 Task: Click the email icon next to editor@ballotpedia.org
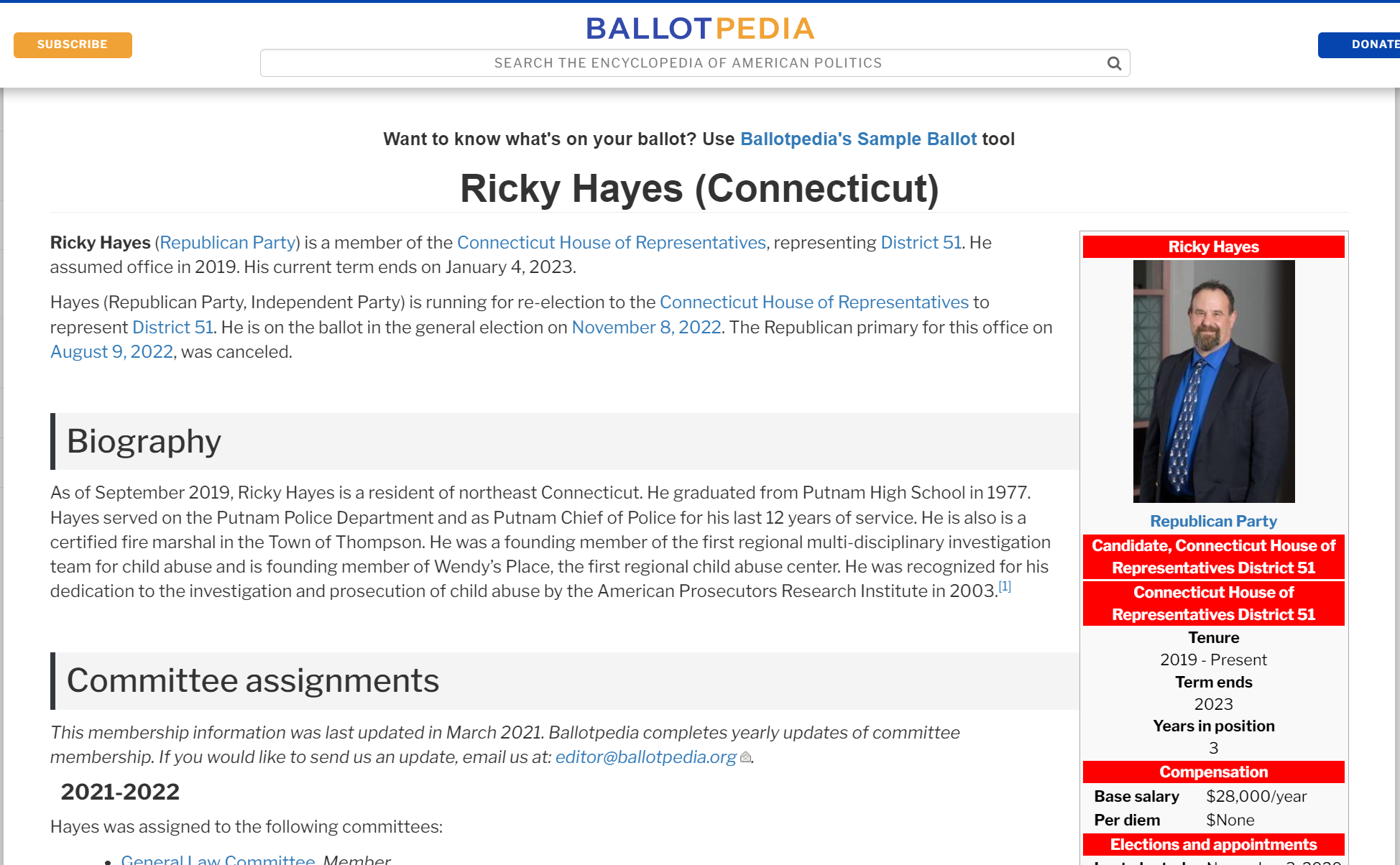(x=745, y=757)
